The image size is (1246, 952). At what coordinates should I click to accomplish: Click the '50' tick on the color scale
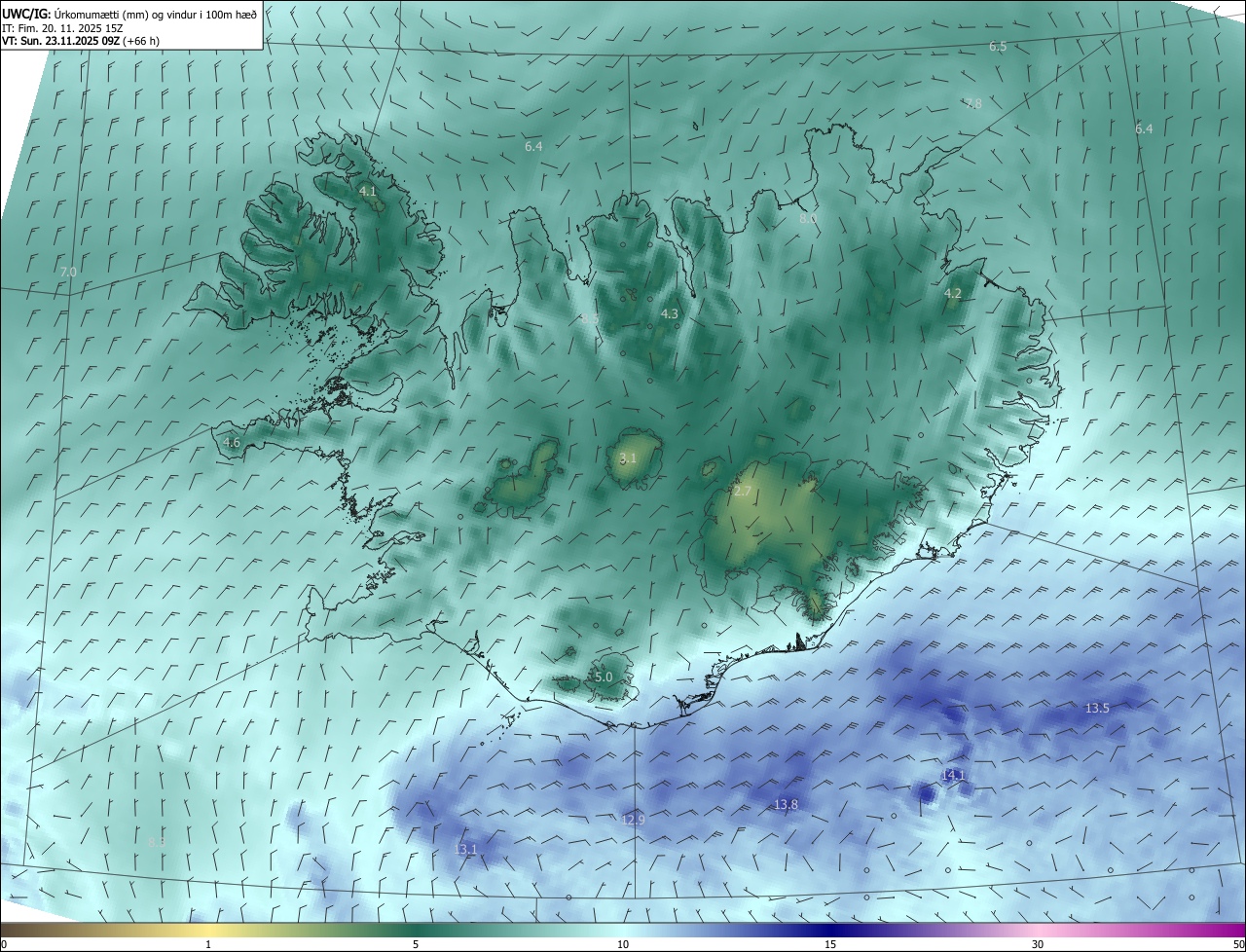pyautogui.click(x=1238, y=944)
